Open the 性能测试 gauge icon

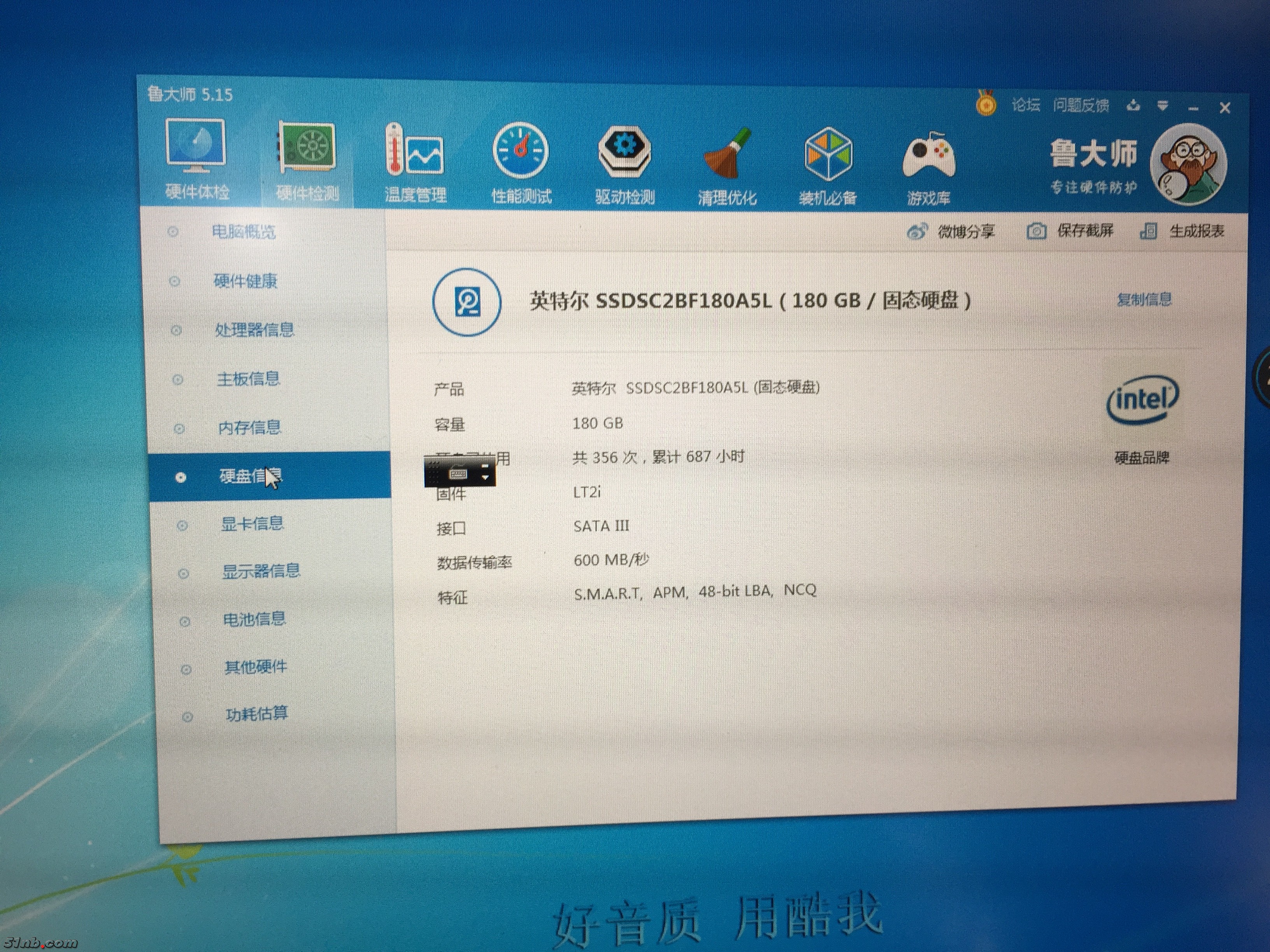click(520, 151)
